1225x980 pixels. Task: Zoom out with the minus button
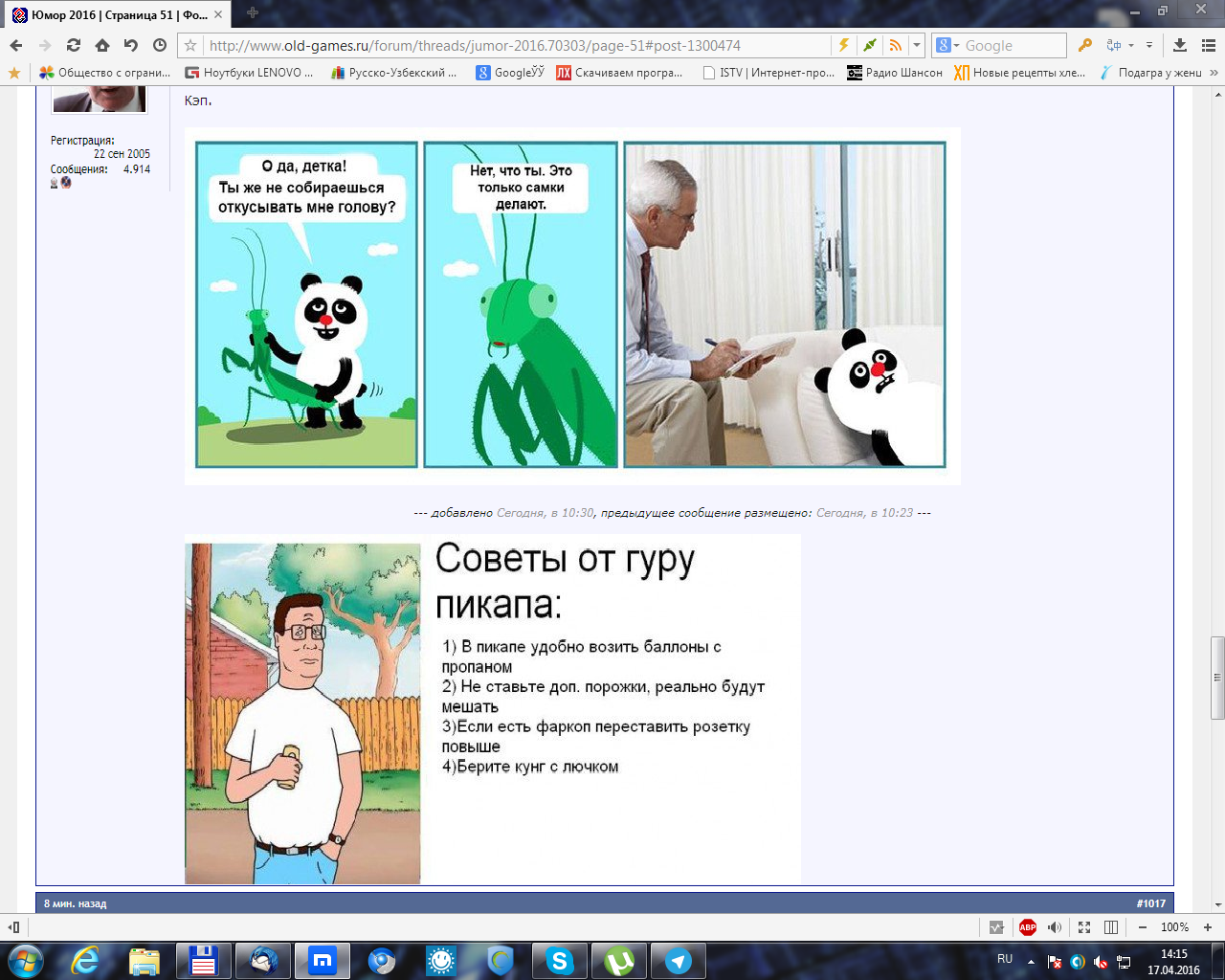1142,927
